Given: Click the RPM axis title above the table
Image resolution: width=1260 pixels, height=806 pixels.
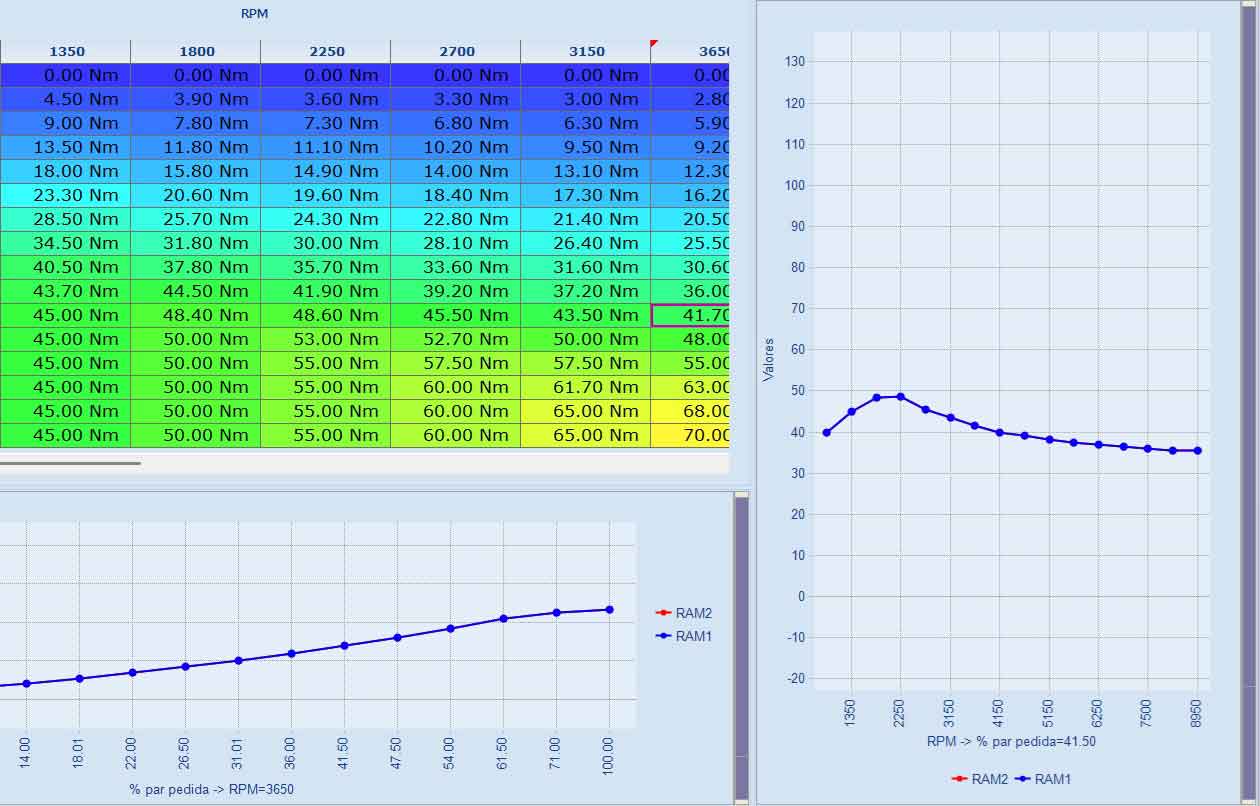Looking at the screenshot, I should click(254, 14).
